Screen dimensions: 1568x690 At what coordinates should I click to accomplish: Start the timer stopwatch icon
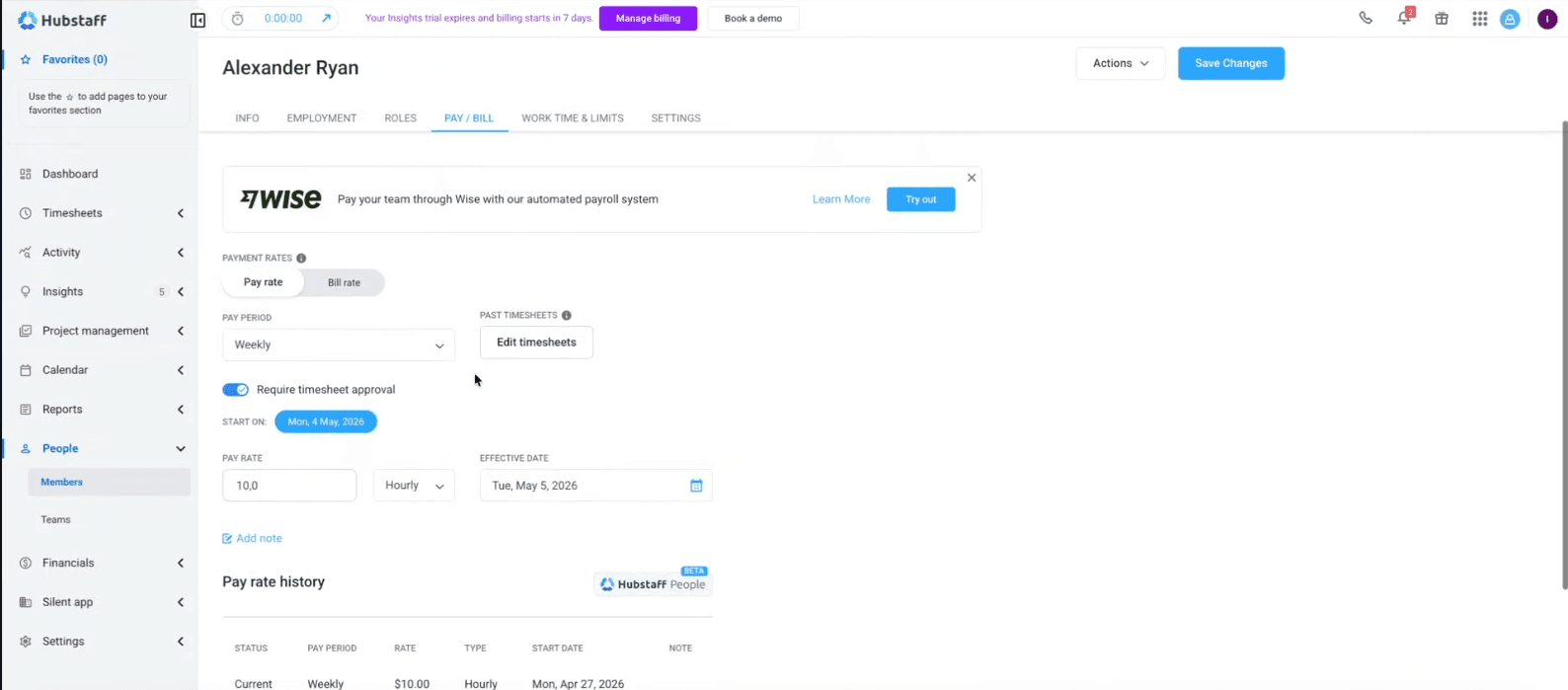click(x=237, y=19)
